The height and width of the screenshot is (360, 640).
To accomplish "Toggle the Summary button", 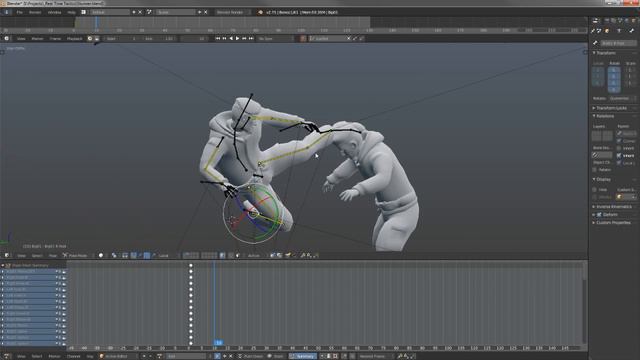I will (x=303, y=356).
